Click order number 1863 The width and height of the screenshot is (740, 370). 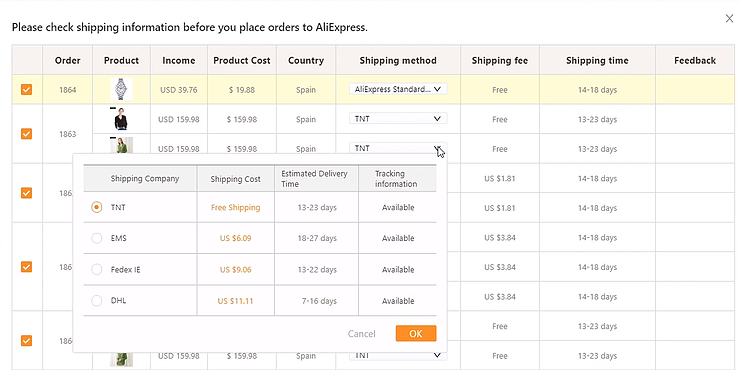(67, 134)
